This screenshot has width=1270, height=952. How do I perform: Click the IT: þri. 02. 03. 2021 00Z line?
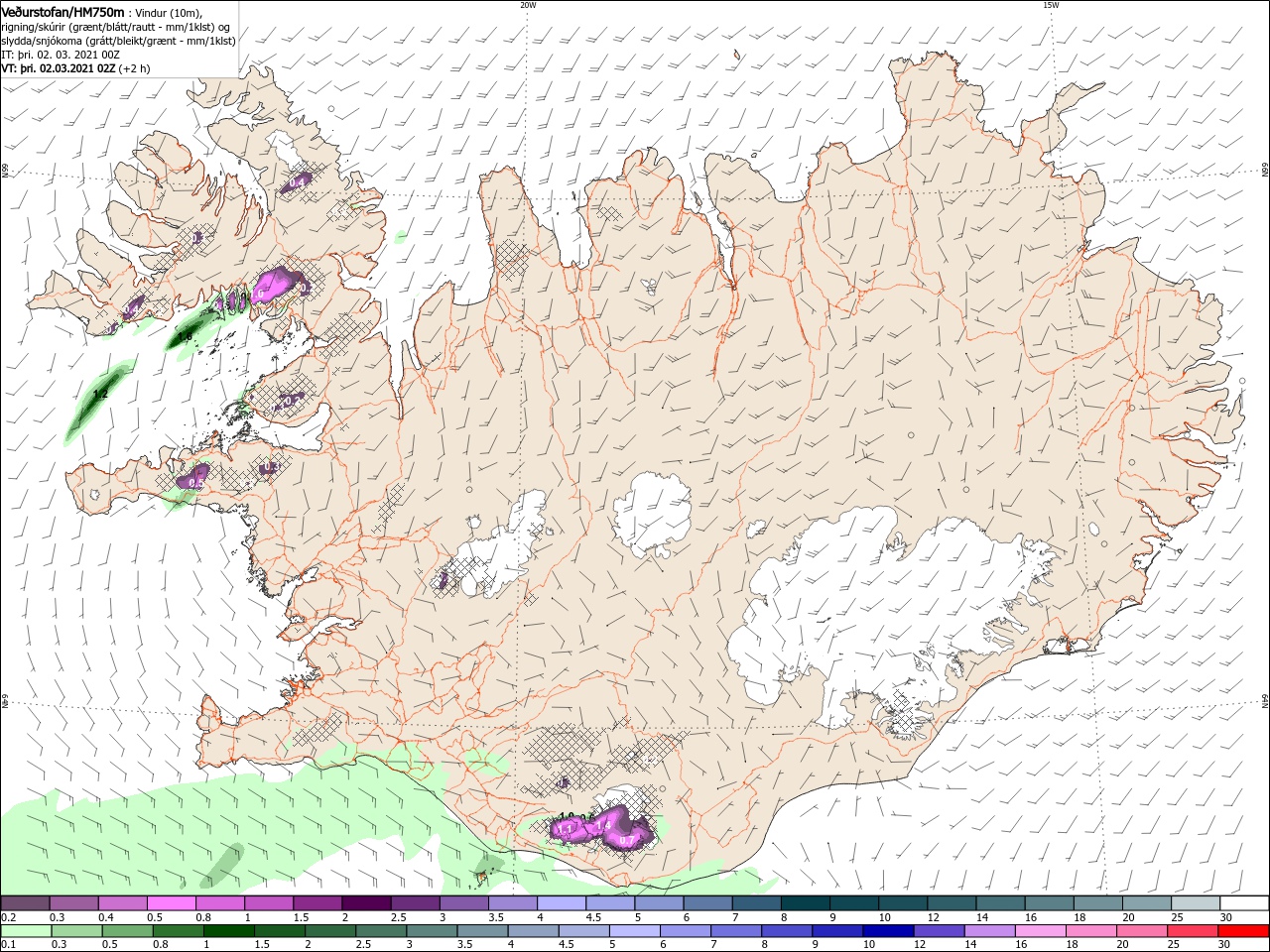click(x=60, y=56)
